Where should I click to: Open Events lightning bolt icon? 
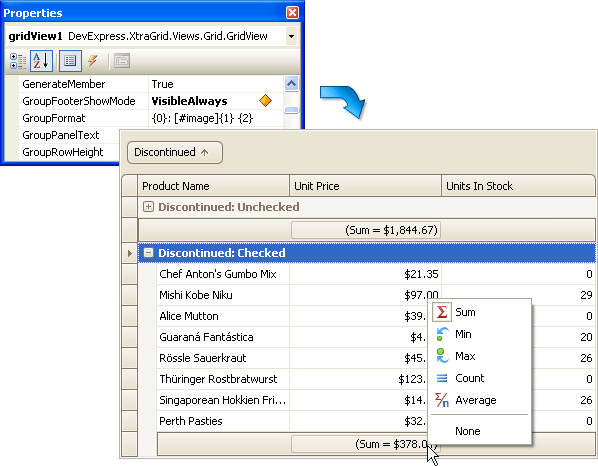[x=93, y=61]
